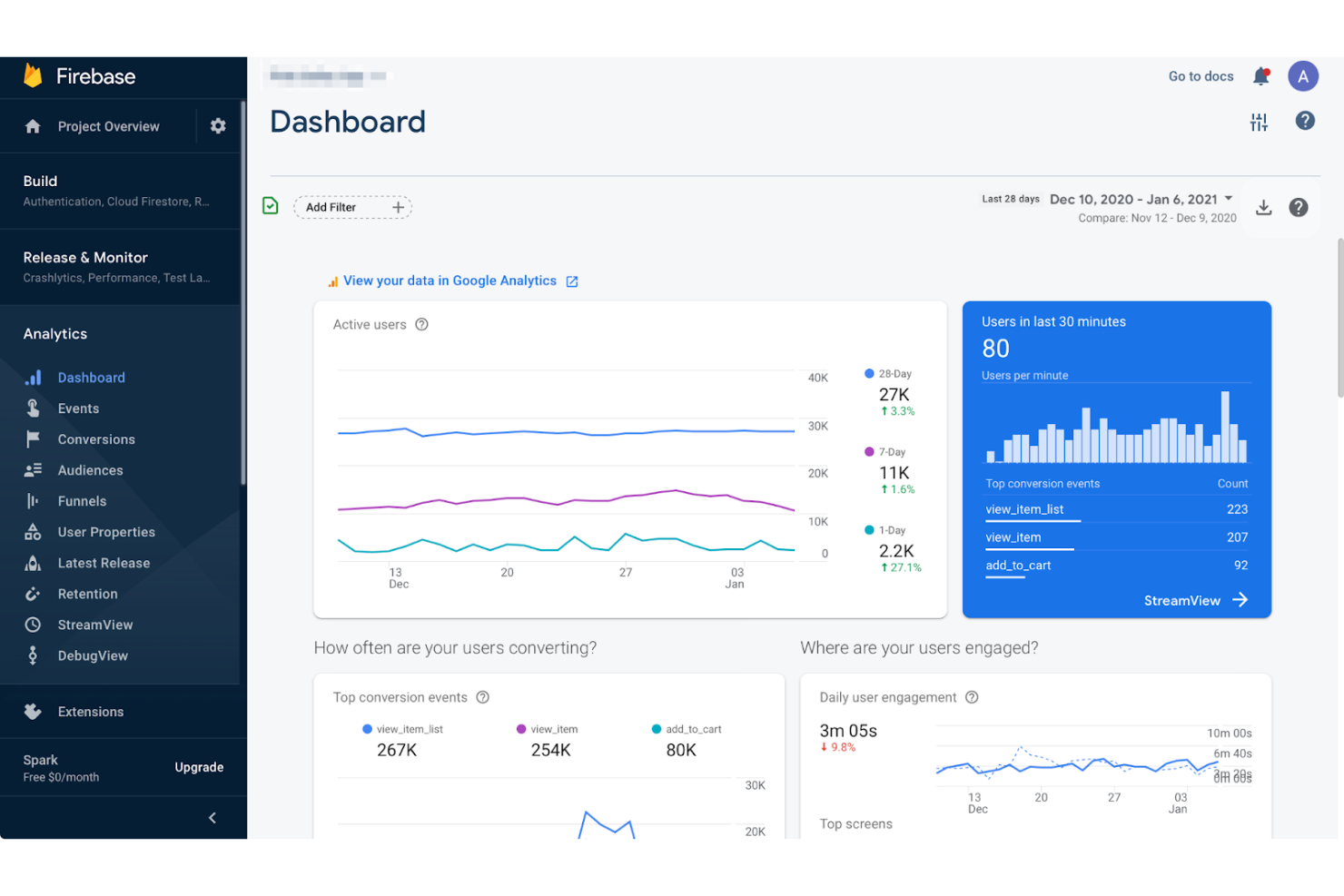The height and width of the screenshot is (896, 1344).
Task: Select Funnels in the Analytics menu
Action: tap(82, 500)
